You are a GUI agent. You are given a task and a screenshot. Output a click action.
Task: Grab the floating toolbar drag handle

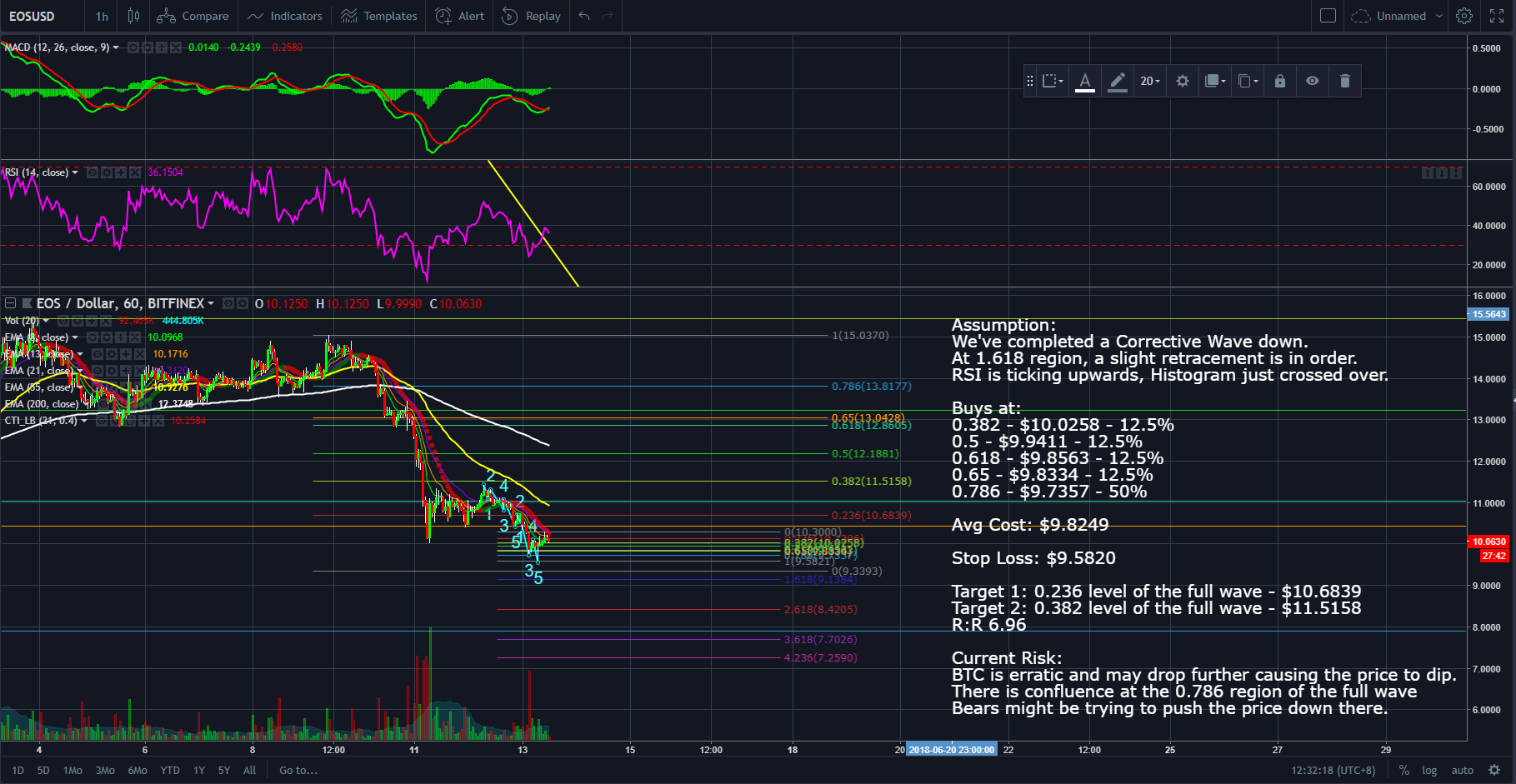tap(1030, 81)
